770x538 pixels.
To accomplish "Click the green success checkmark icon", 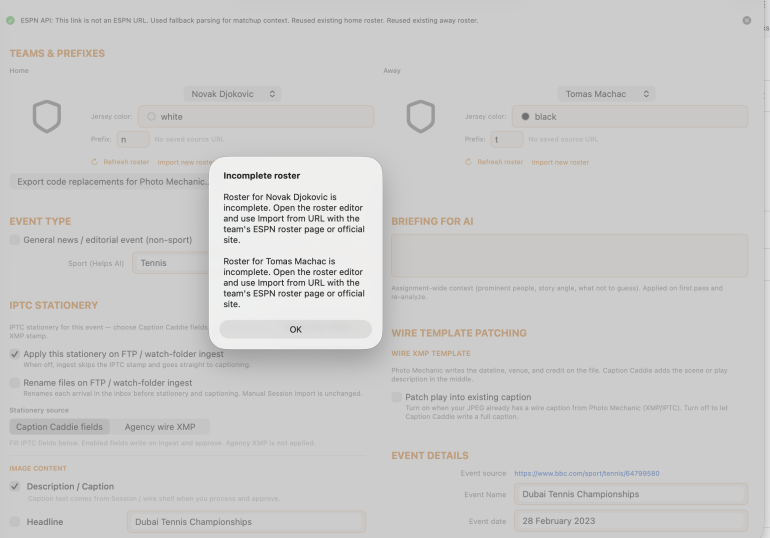I will click(x=10, y=21).
